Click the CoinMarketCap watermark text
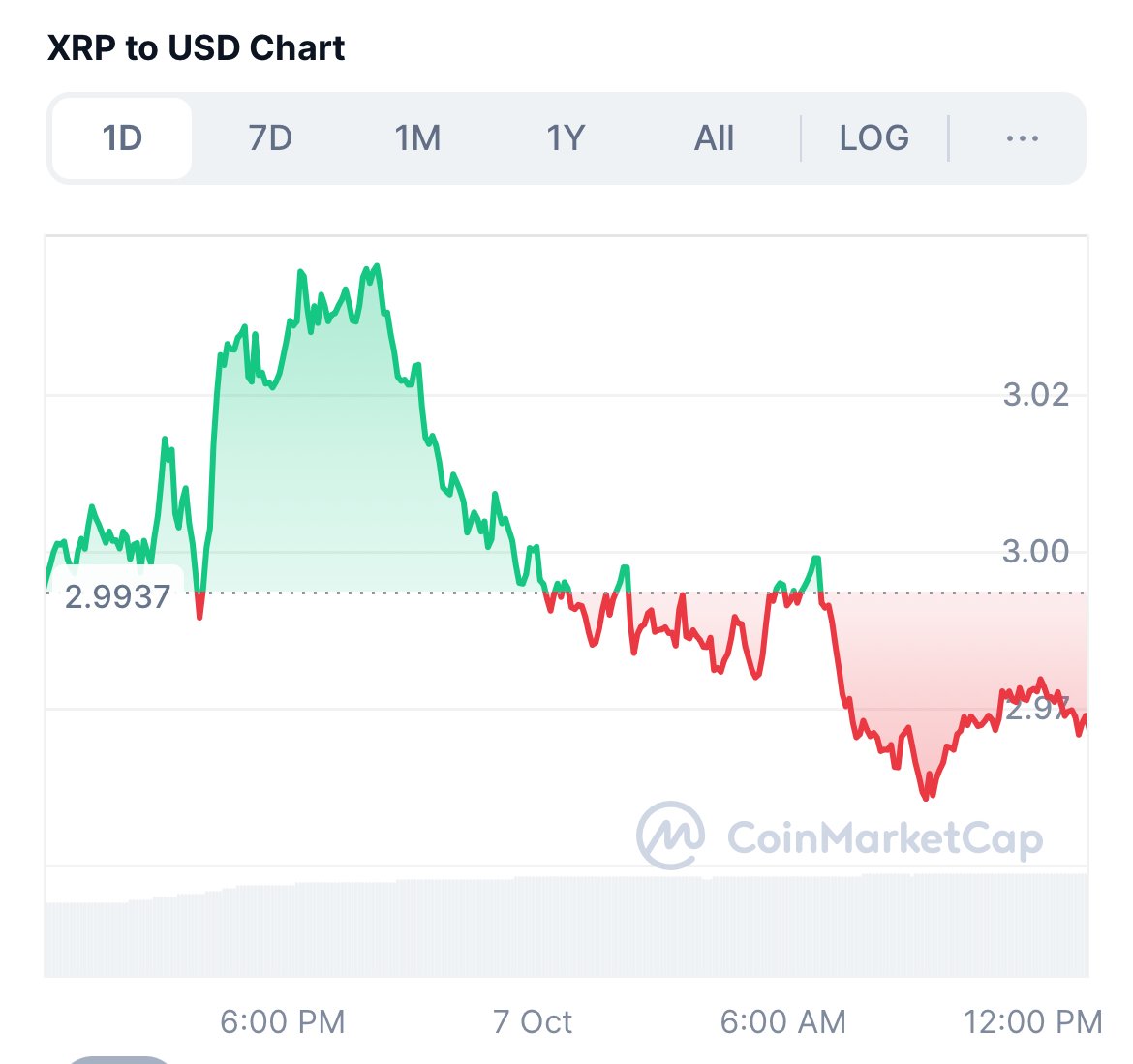The width and height of the screenshot is (1133, 1064). tap(884, 838)
